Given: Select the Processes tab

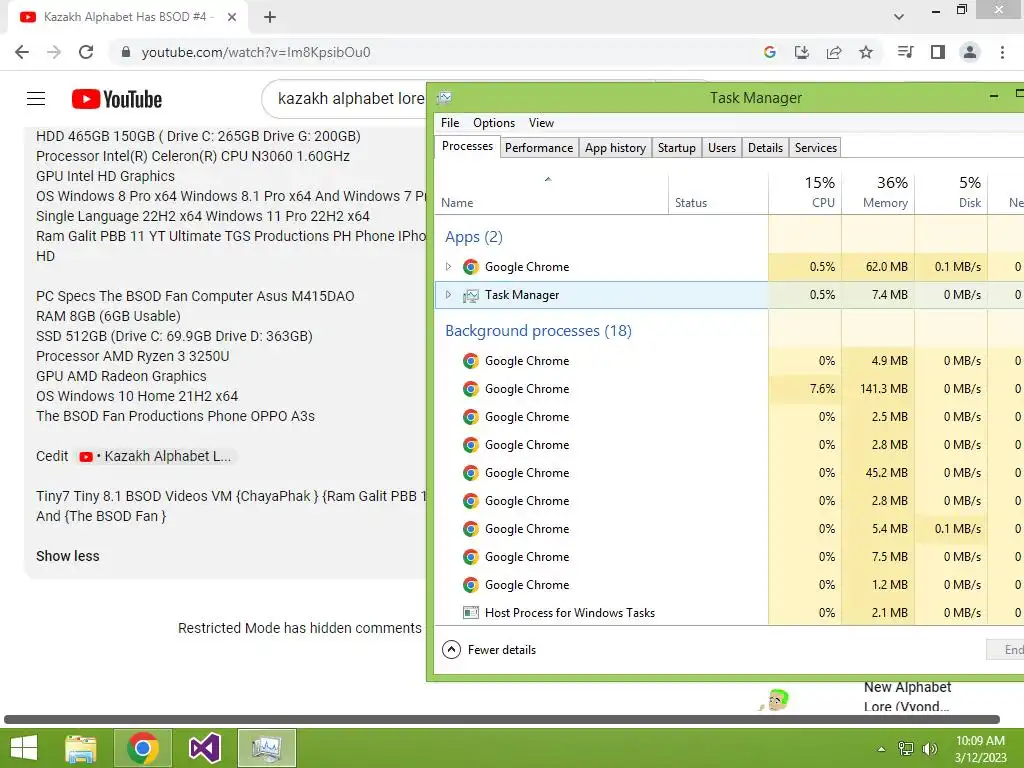Looking at the screenshot, I should [x=468, y=146].
